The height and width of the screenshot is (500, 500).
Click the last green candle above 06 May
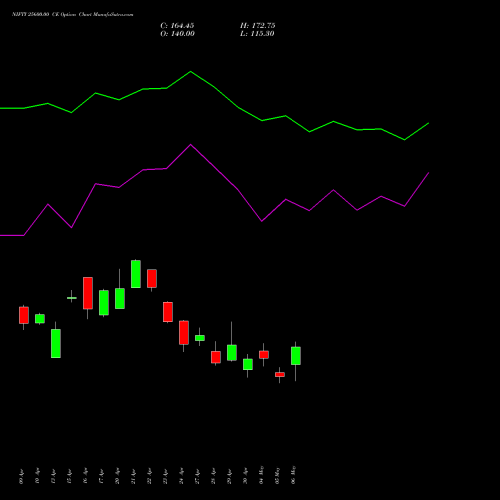pyautogui.click(x=296, y=356)
